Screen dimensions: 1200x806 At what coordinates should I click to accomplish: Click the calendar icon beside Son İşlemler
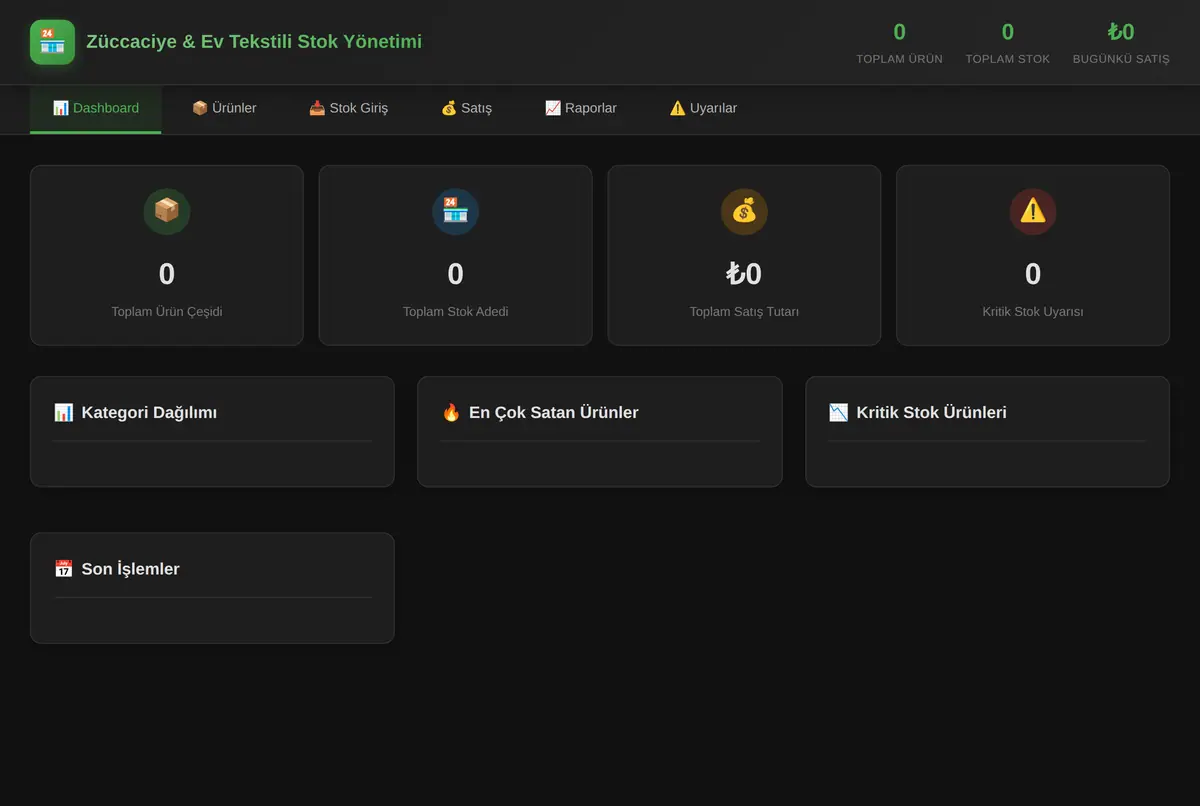coord(64,569)
